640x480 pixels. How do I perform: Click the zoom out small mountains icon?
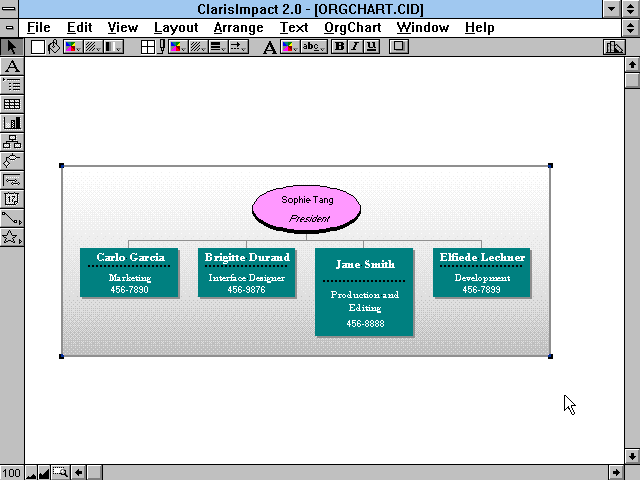click(x=31, y=473)
